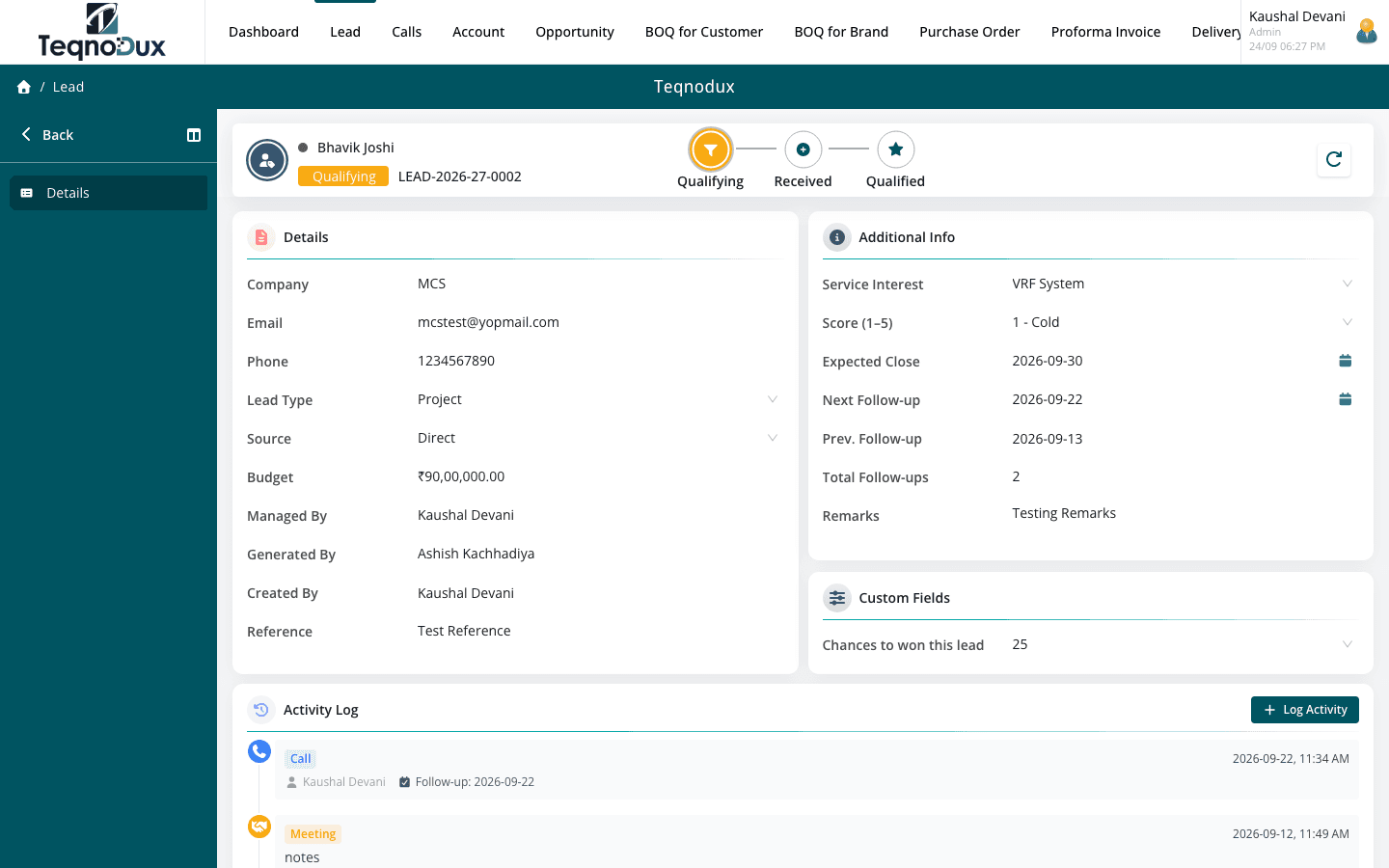Click the Phone field 1234567890

pos(456,361)
